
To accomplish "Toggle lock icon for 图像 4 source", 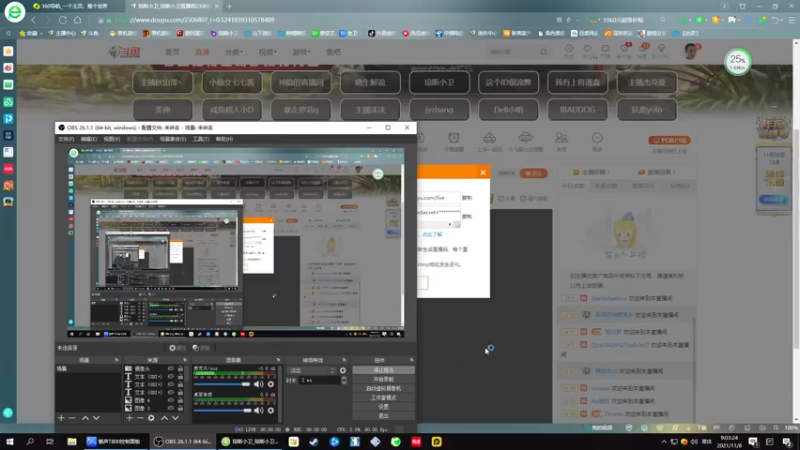I will [x=180, y=400].
